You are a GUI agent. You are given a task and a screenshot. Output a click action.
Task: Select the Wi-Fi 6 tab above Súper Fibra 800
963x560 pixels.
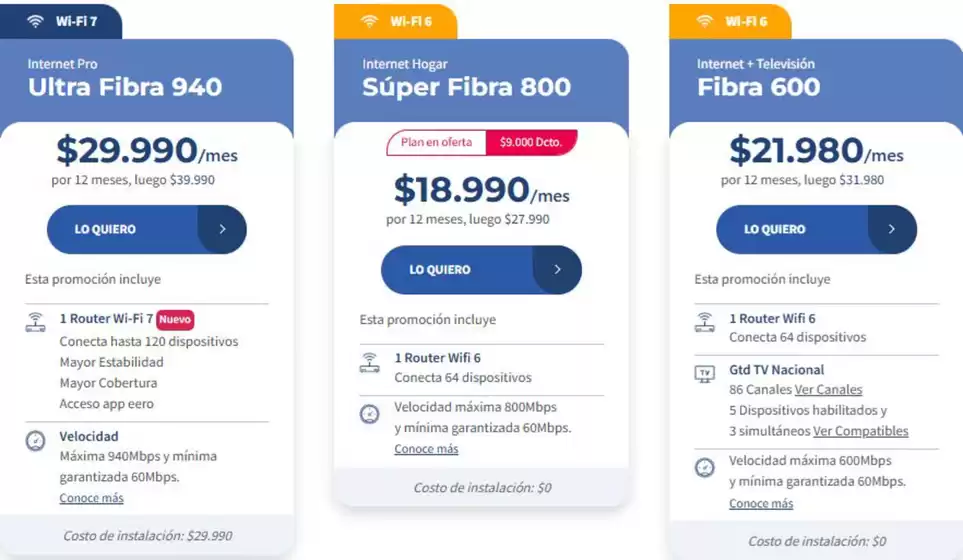click(x=396, y=21)
